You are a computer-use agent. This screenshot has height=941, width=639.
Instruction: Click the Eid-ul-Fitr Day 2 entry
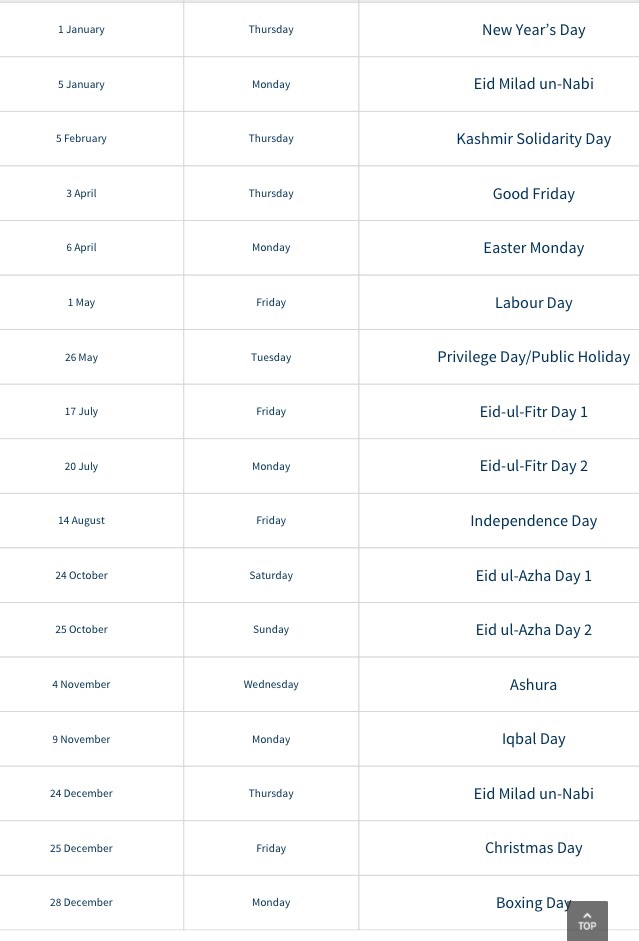(533, 466)
